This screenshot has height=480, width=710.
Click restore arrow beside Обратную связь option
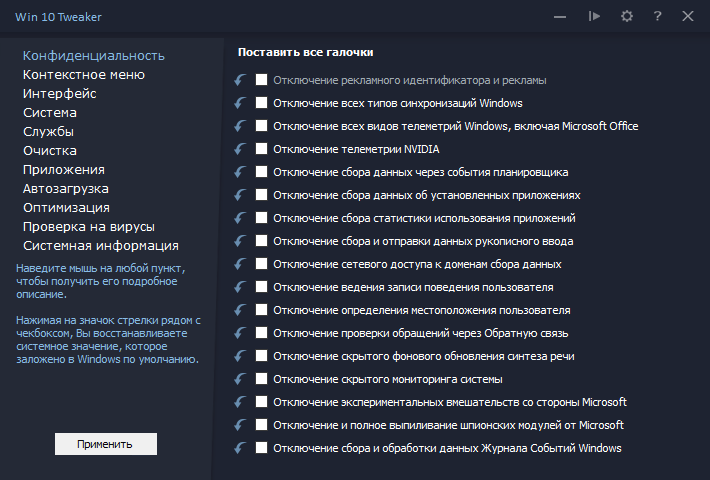pos(240,333)
